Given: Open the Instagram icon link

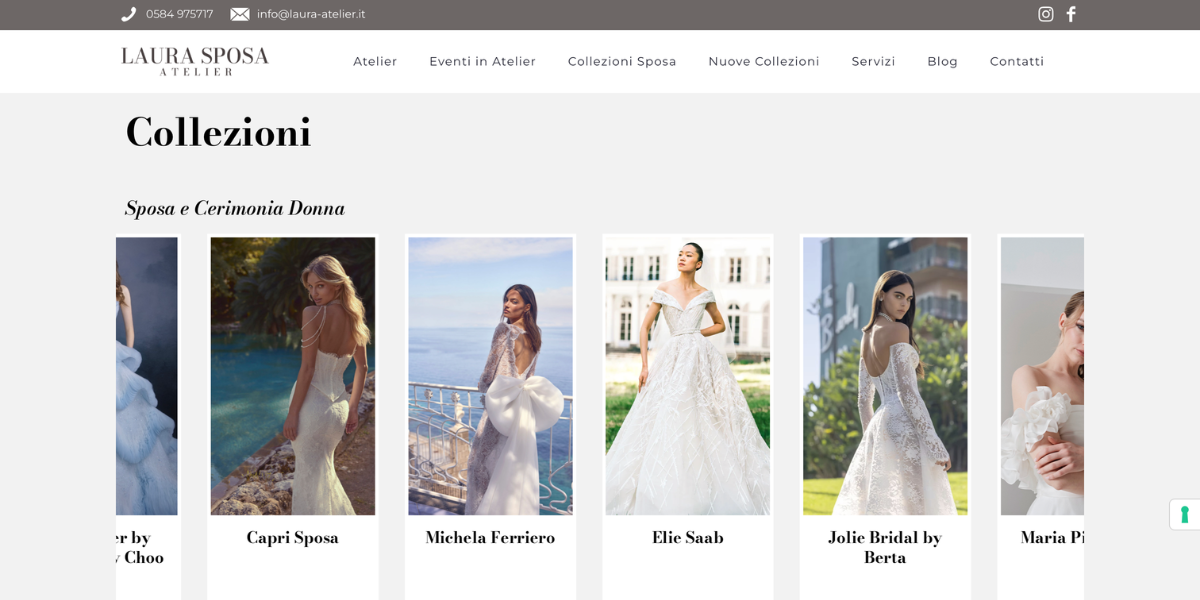Looking at the screenshot, I should (x=1046, y=14).
